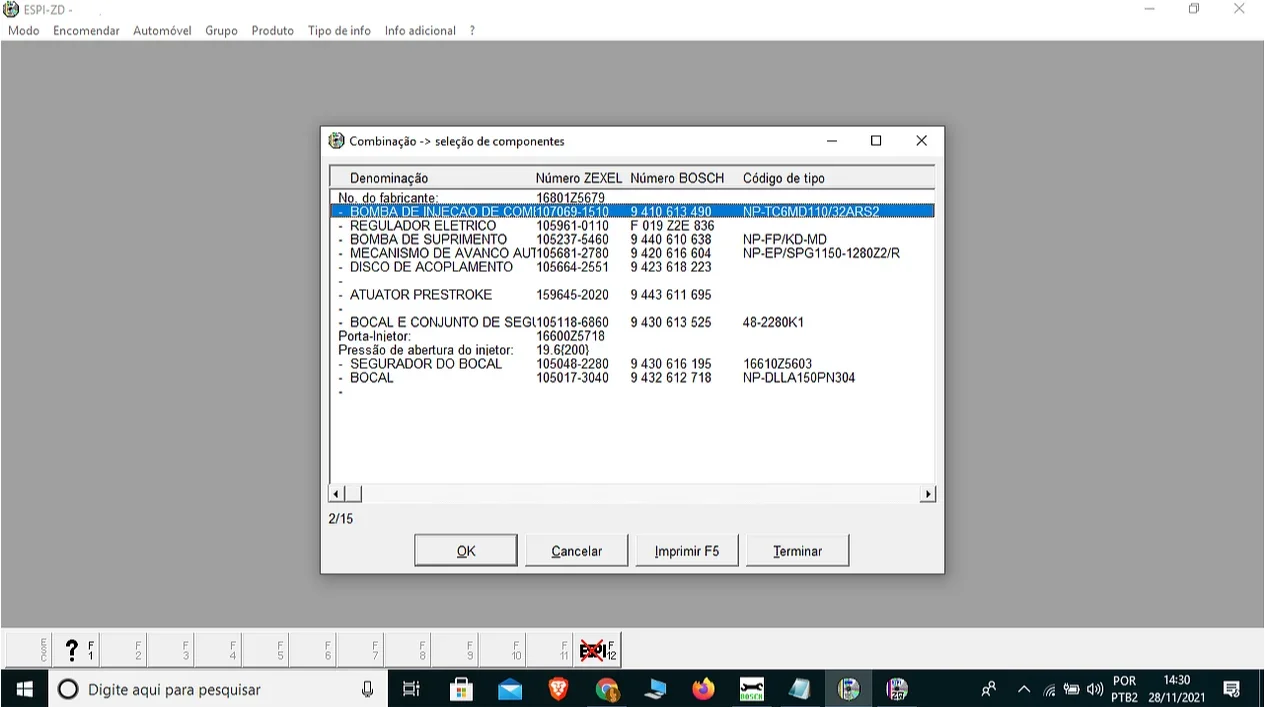The height and width of the screenshot is (707, 1265).
Task: Open the Tipo de info menu
Action: [x=339, y=31]
